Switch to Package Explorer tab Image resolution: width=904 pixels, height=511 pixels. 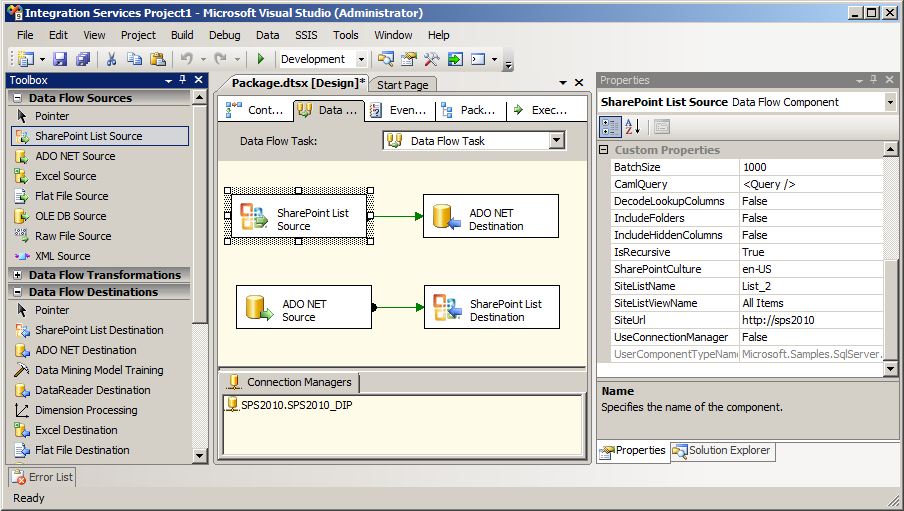[469, 110]
